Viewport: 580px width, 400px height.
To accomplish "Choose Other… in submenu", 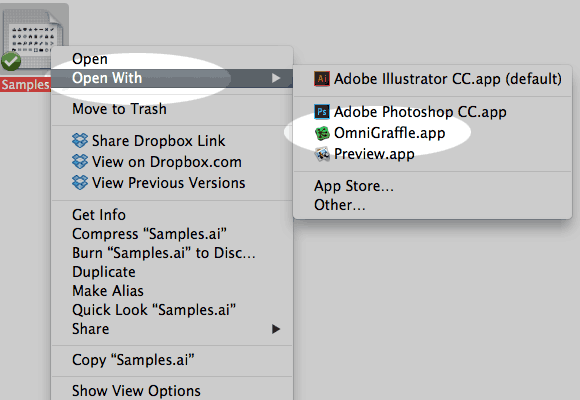I will point(432,205).
